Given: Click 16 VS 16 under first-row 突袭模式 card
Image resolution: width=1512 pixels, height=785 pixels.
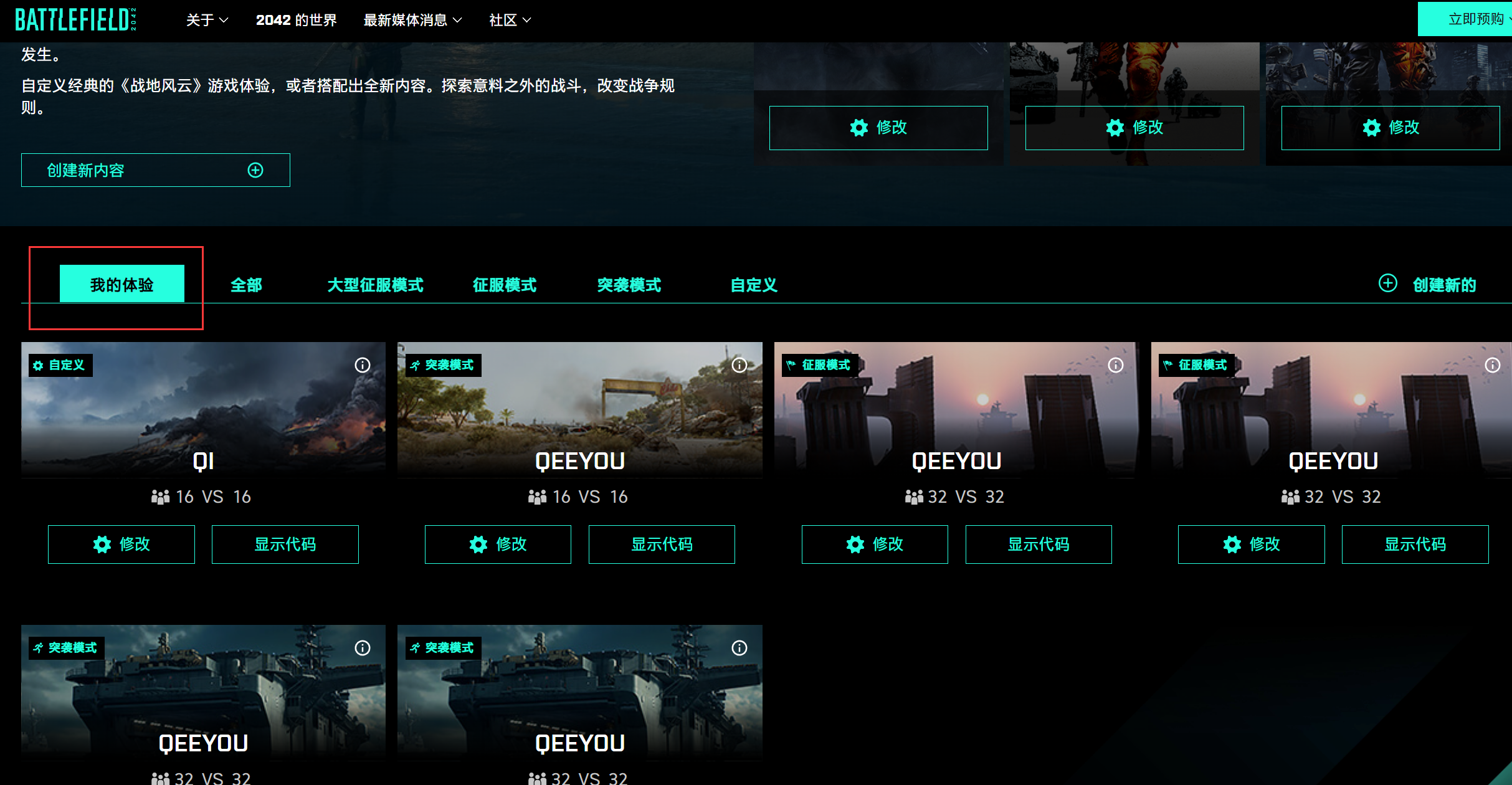Looking at the screenshot, I should click(590, 497).
